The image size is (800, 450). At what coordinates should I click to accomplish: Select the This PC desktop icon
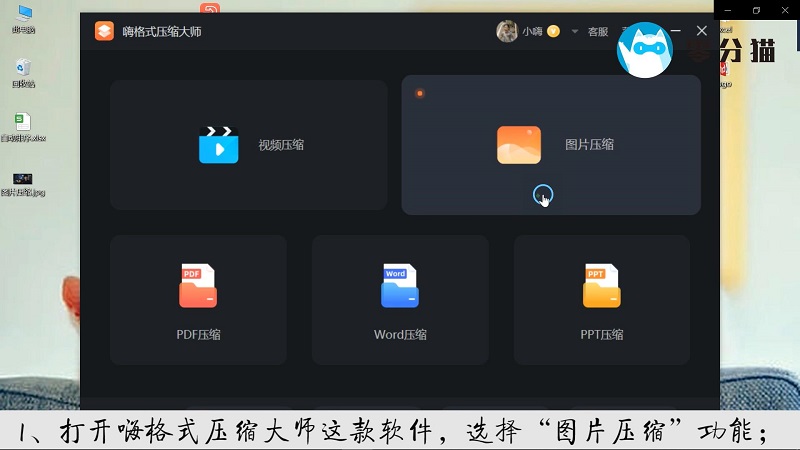22,15
